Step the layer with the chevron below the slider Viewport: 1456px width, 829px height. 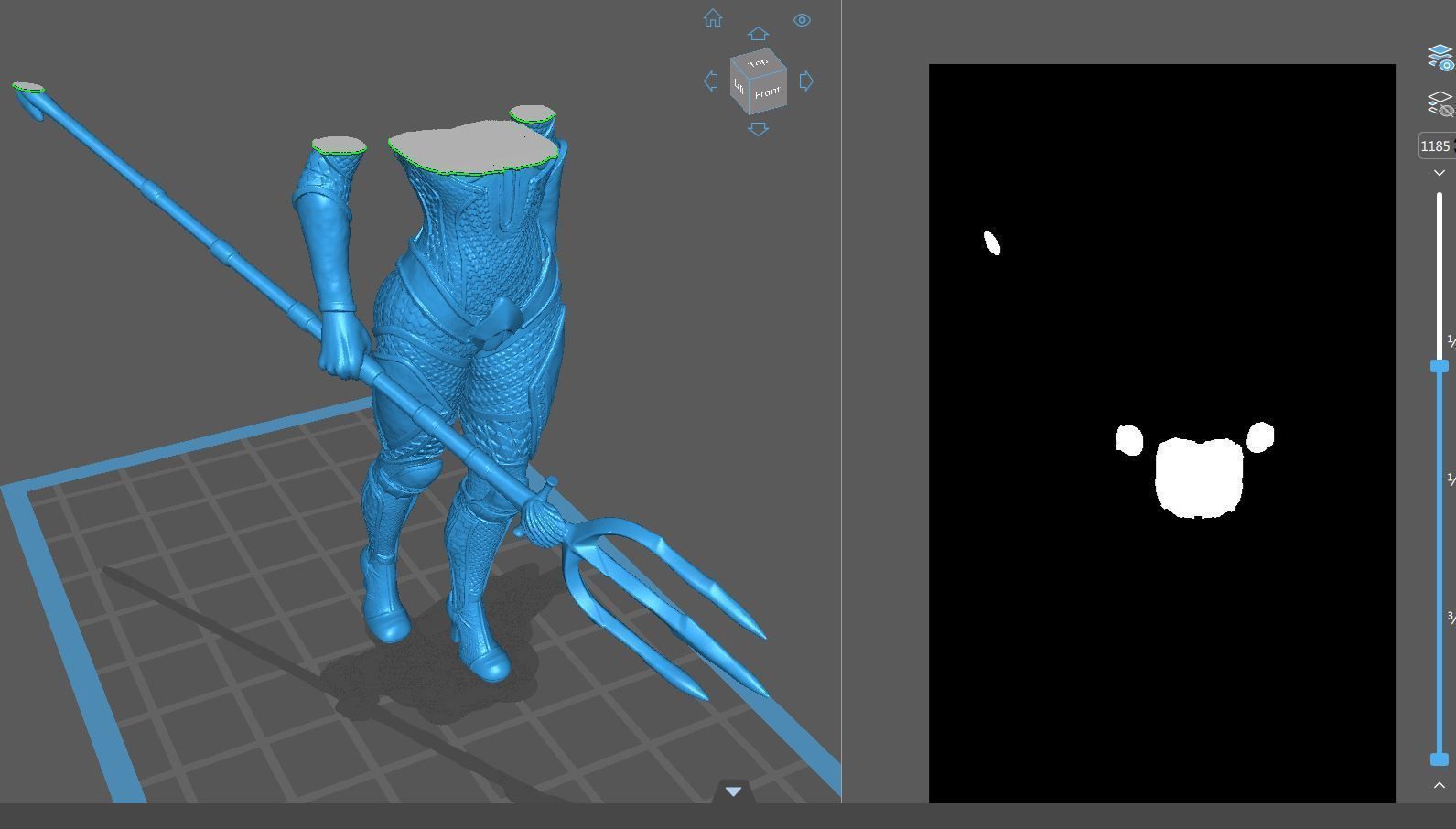pyautogui.click(x=1440, y=785)
